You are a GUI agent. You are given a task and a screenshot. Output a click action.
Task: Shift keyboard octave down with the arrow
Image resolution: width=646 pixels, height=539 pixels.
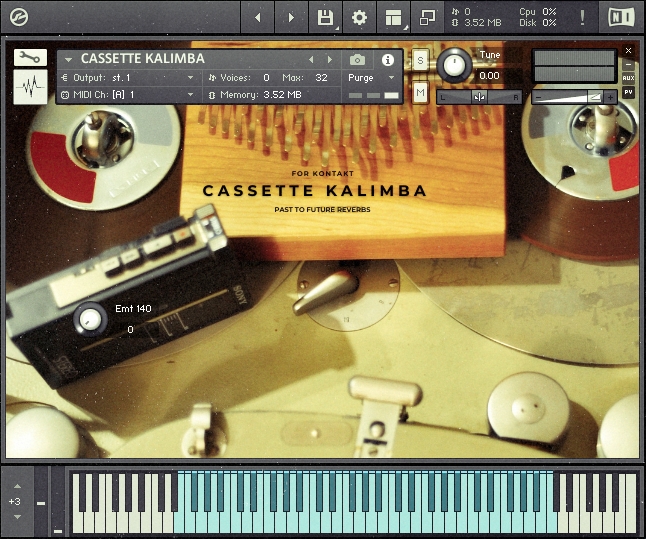point(17,517)
